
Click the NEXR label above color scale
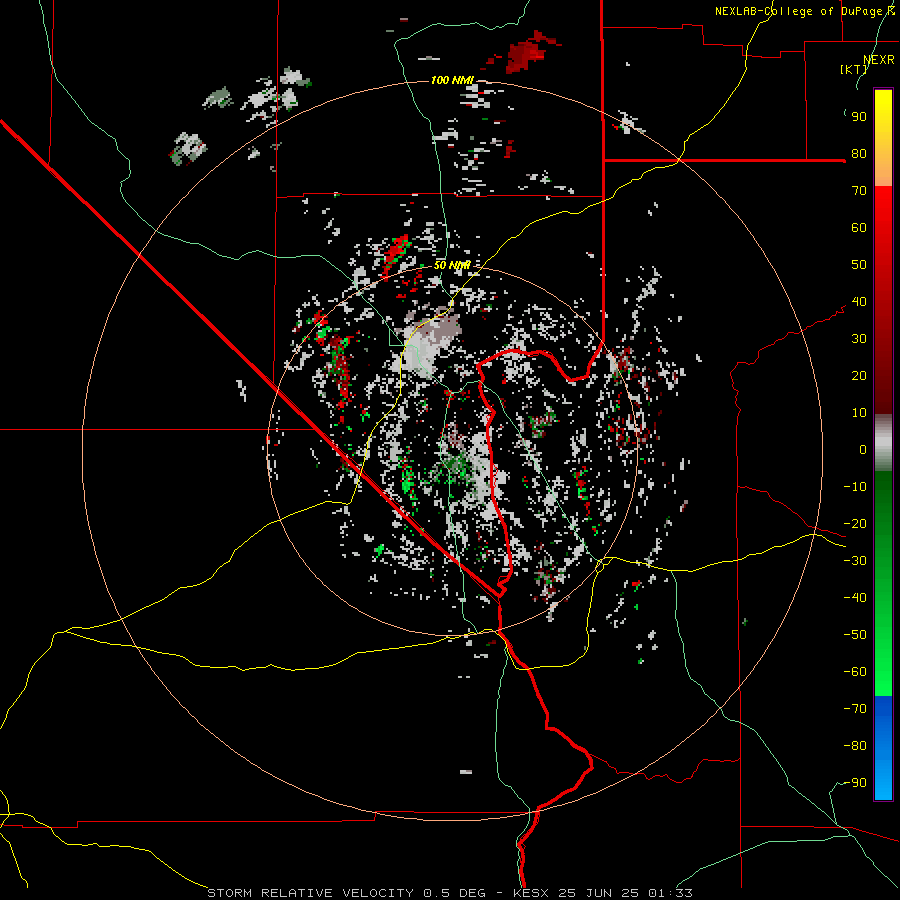coord(879,60)
